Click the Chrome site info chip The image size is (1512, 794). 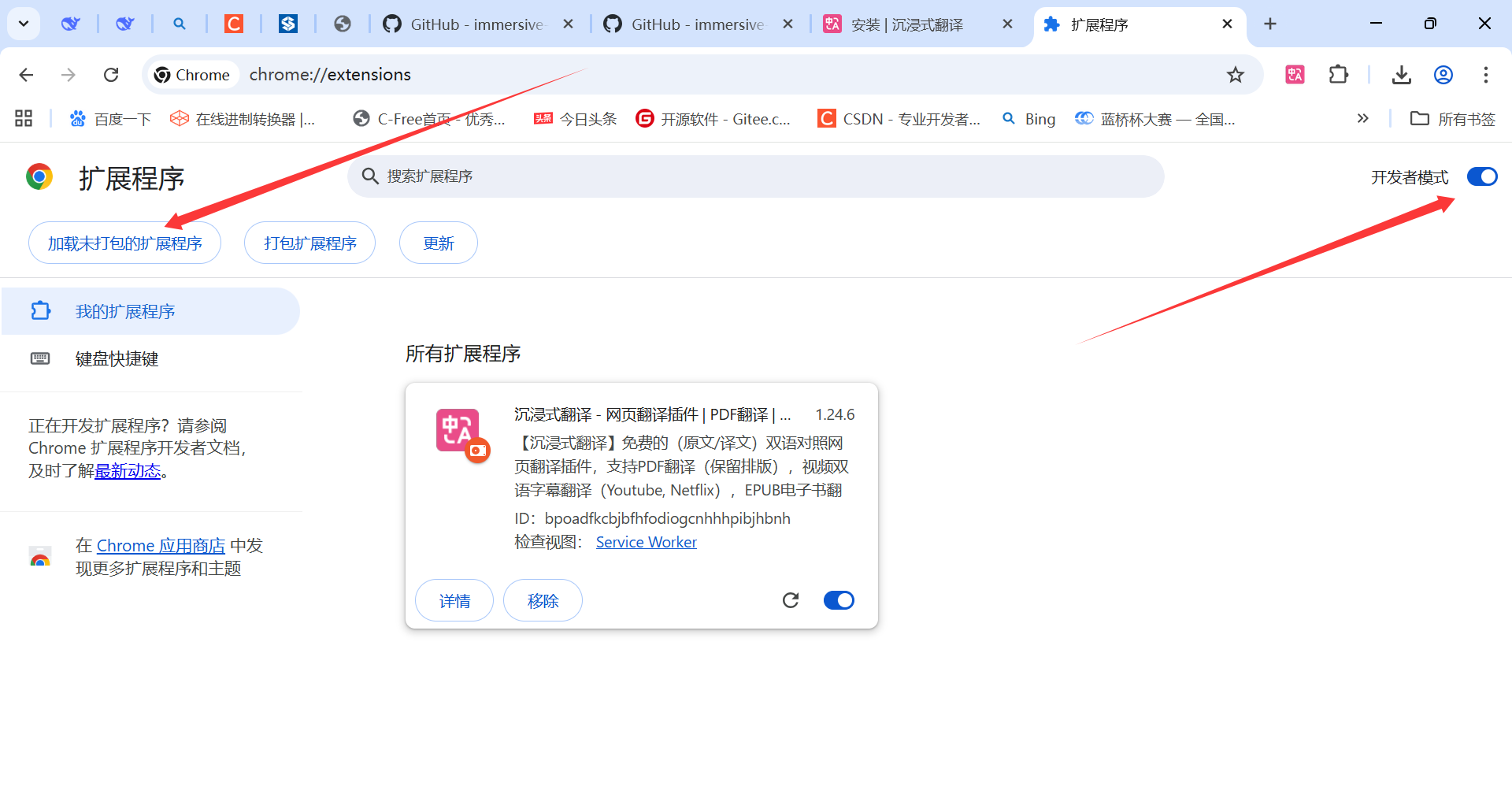[x=192, y=75]
